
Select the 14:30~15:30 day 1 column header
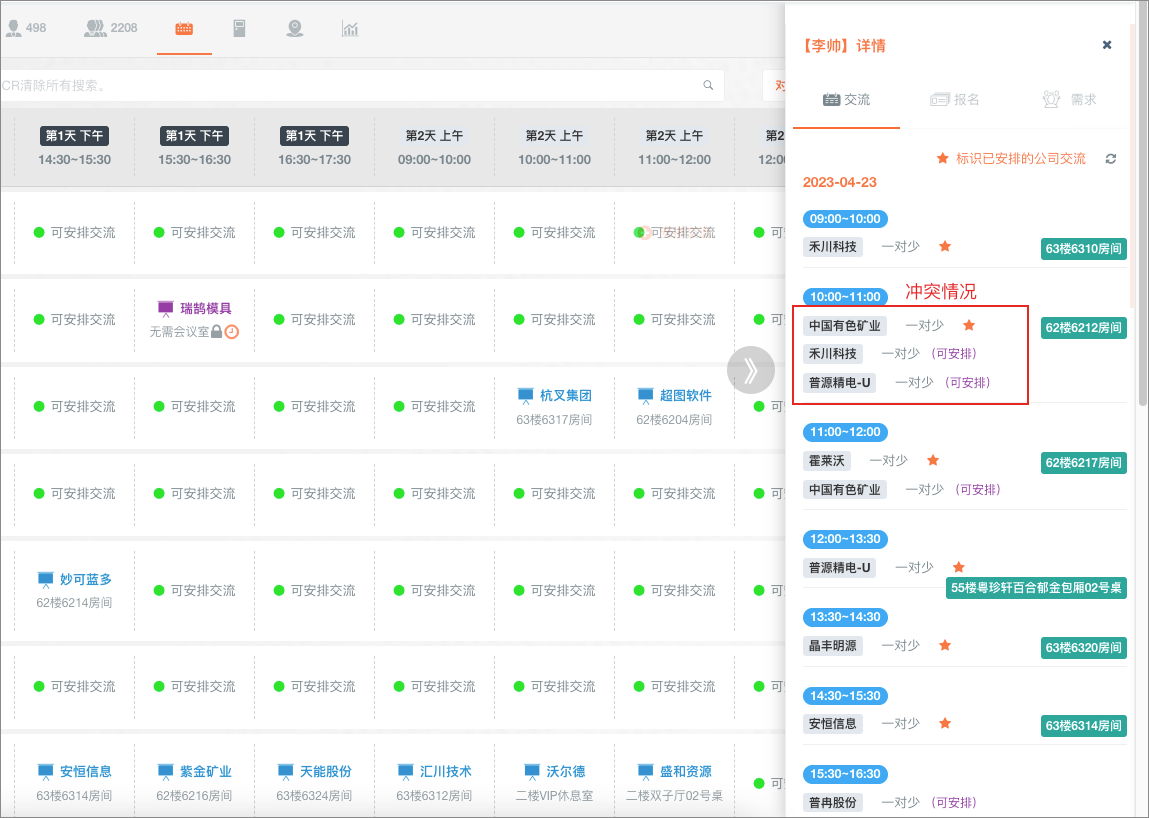point(74,147)
